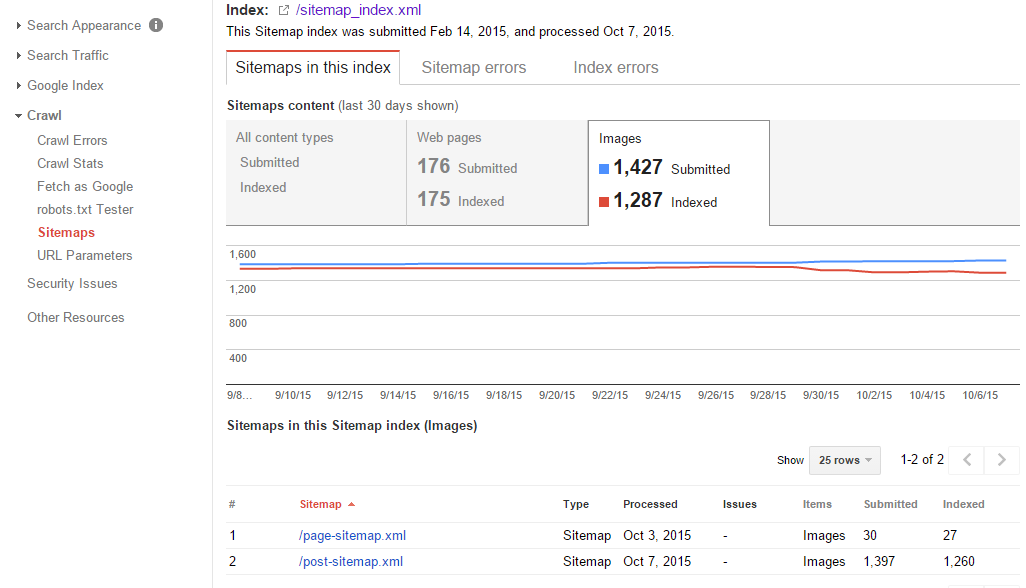Click the Issues column header
Image resolution: width=1026 pixels, height=588 pixels.
tap(739, 504)
